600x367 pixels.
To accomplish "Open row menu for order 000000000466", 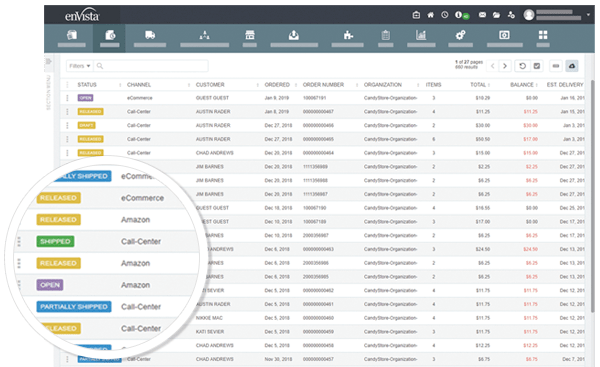I will (67, 126).
